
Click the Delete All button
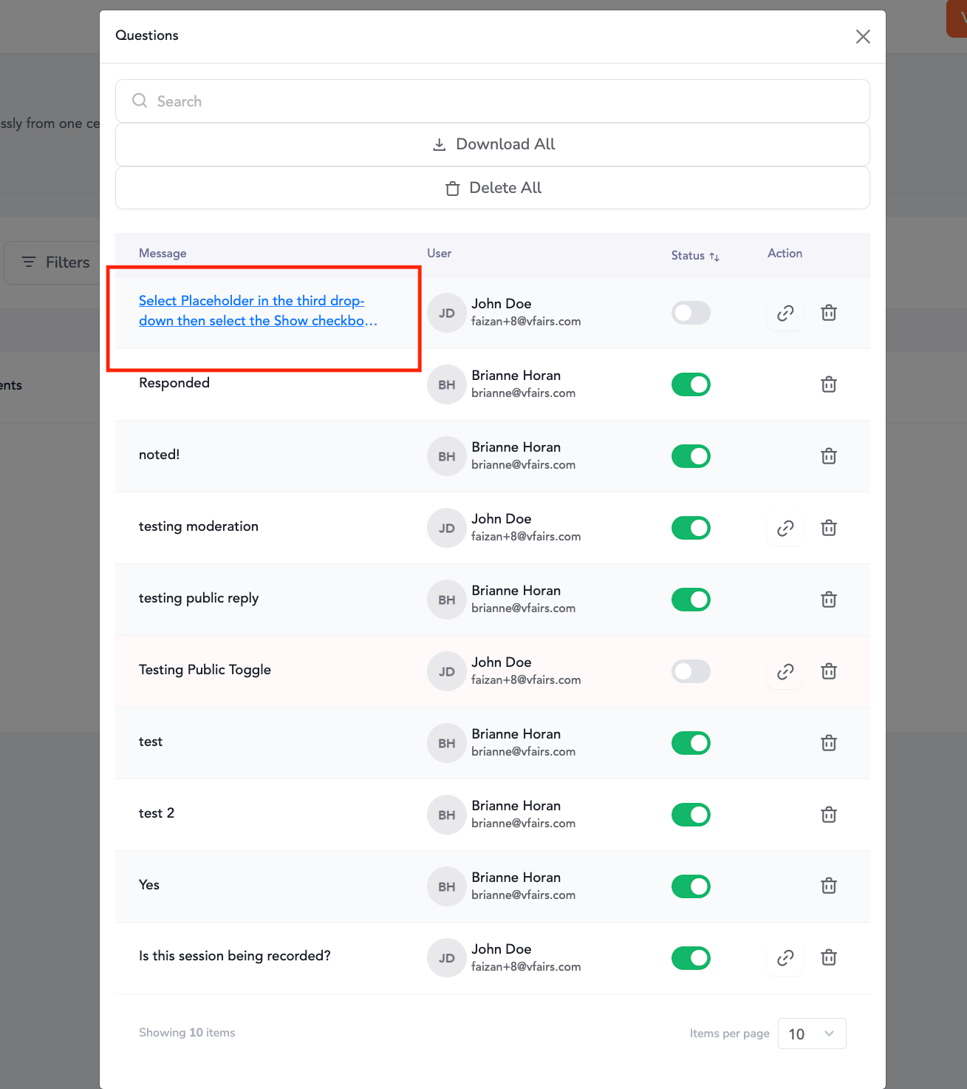493,188
